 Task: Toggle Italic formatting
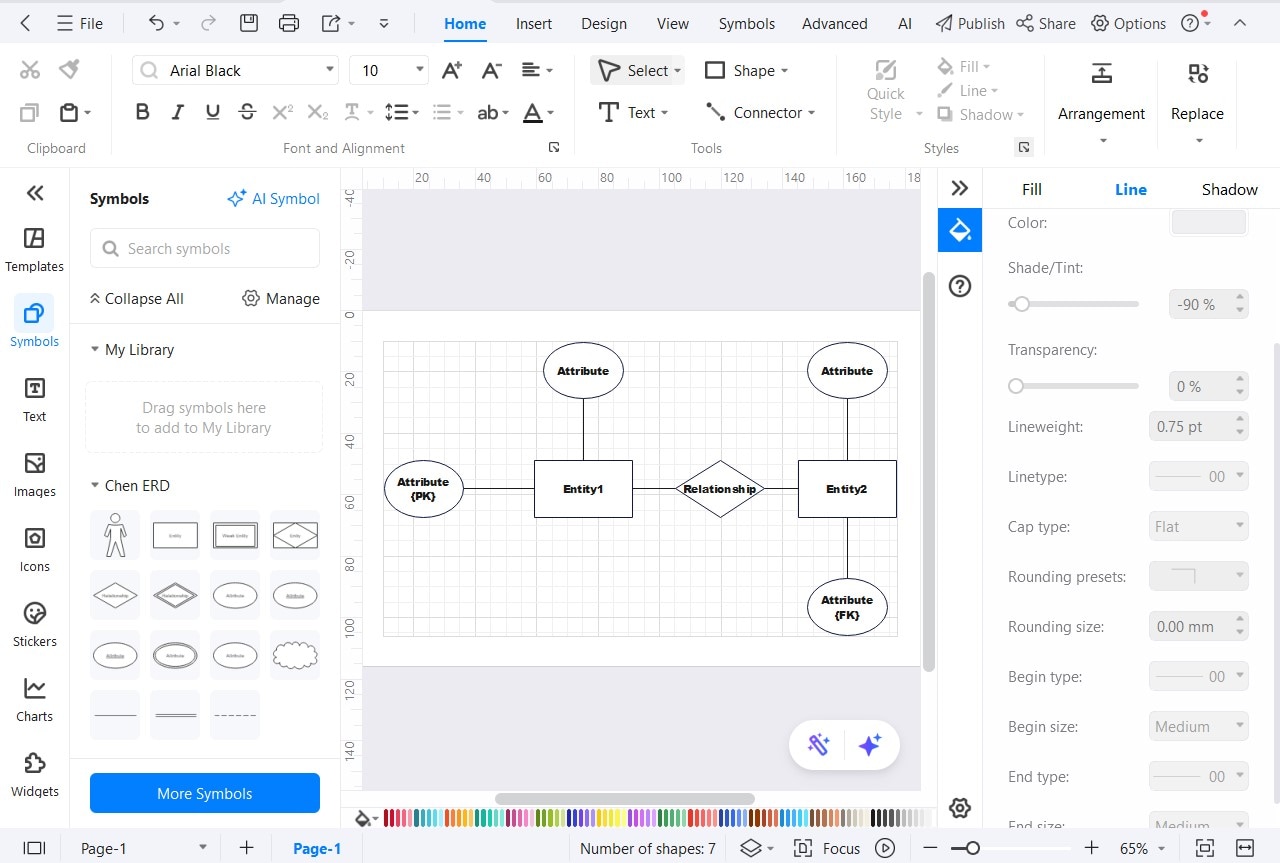(x=178, y=113)
